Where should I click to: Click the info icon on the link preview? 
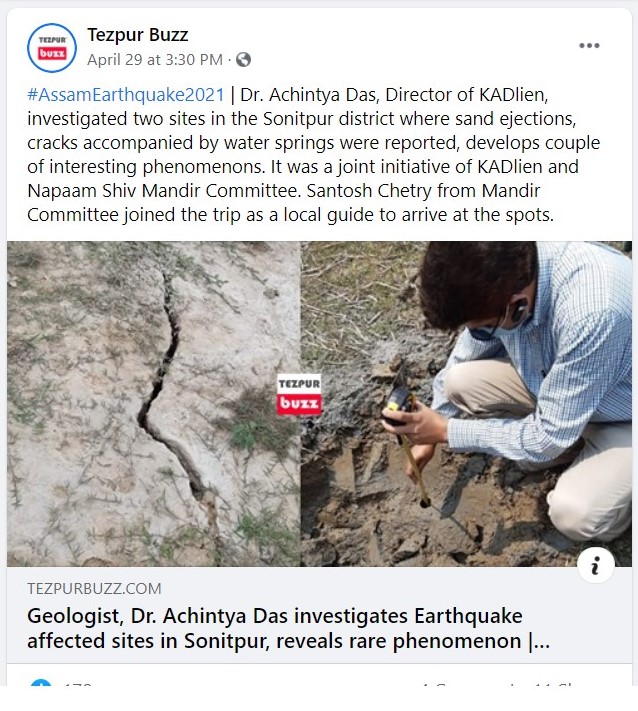pos(596,566)
